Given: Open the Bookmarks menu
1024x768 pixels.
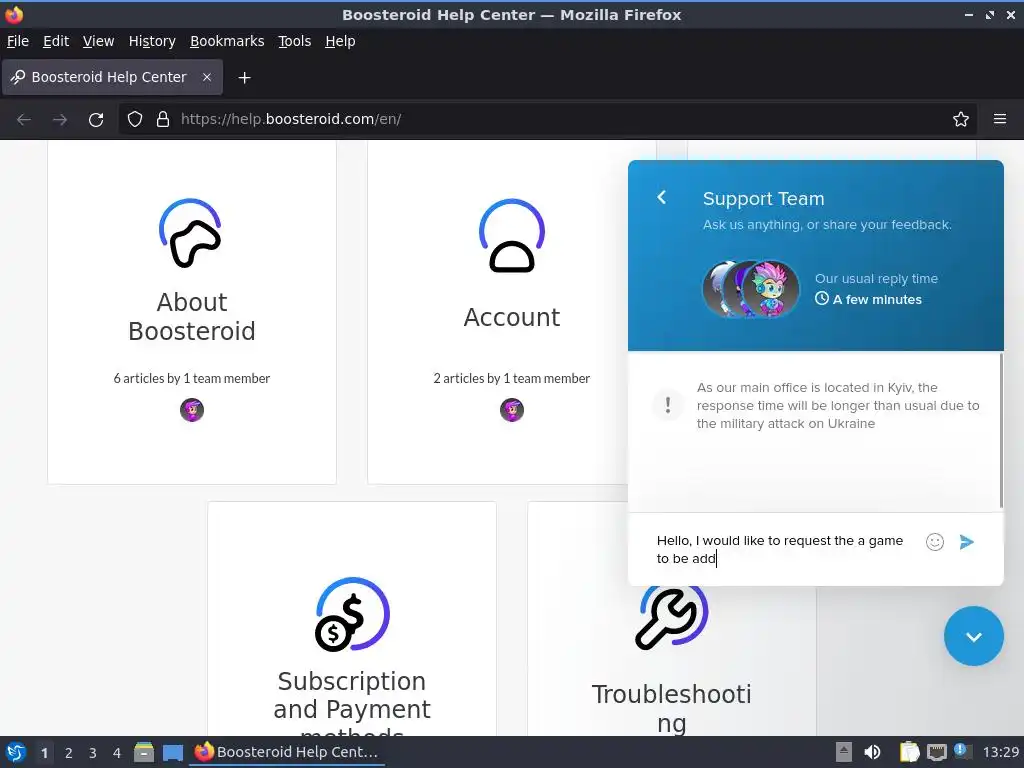Looking at the screenshot, I should pyautogui.click(x=227, y=41).
